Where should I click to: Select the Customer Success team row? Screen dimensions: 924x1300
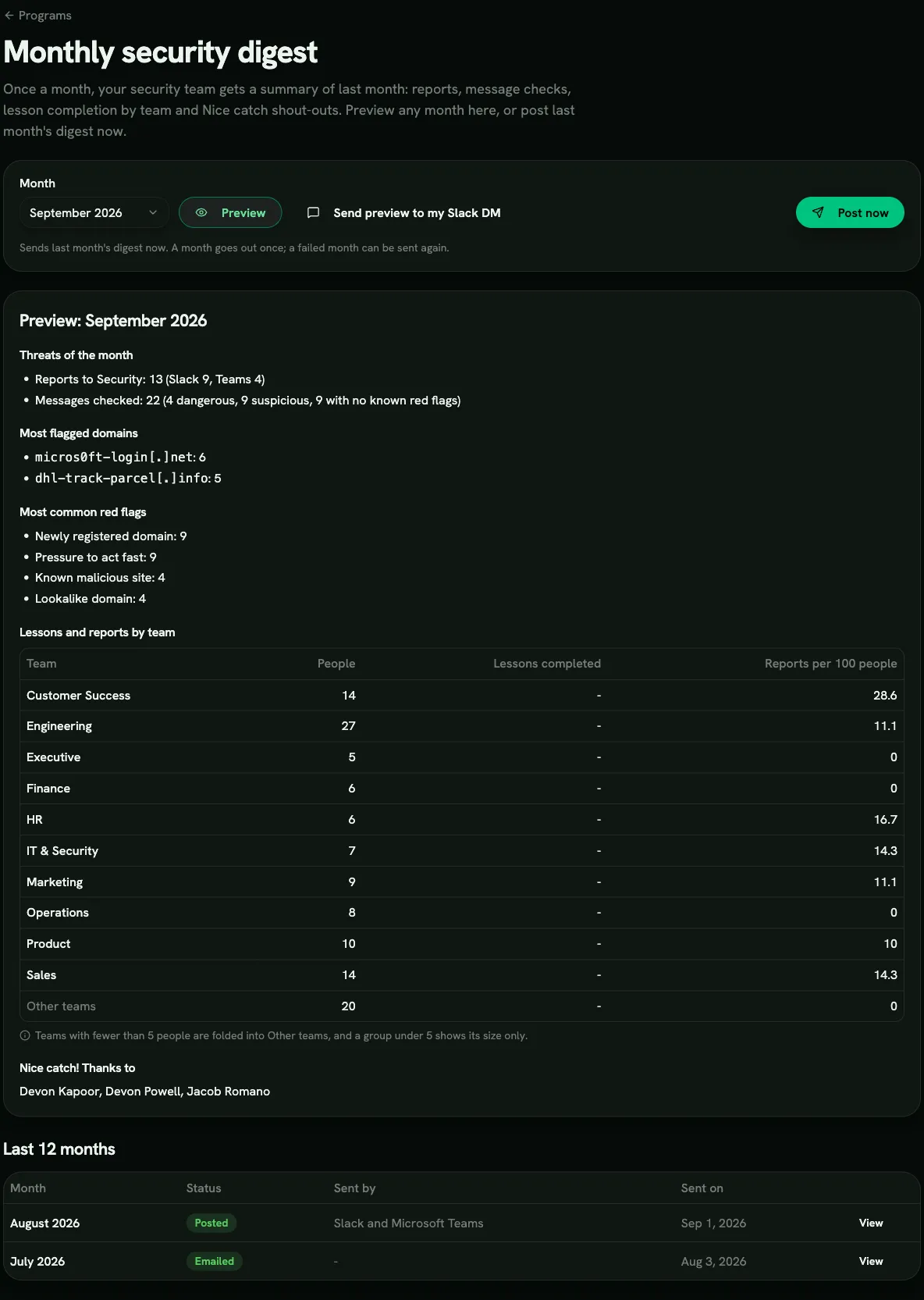(462, 695)
